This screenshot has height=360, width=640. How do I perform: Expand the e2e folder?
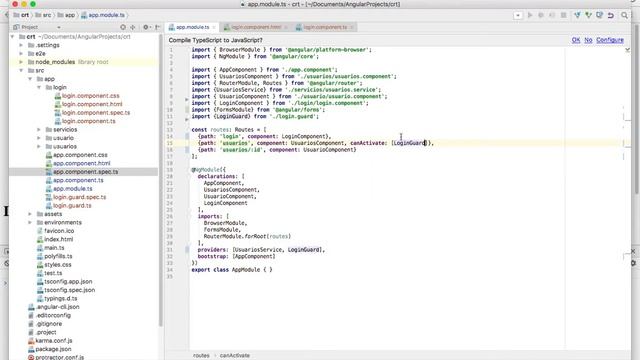click(21, 53)
